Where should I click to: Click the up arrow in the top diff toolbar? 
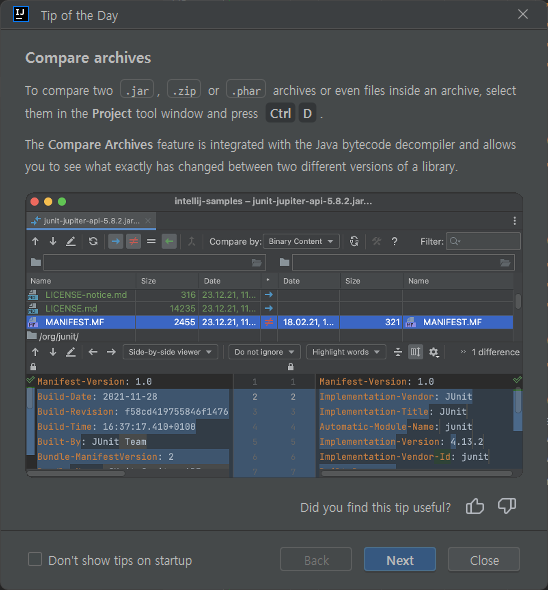[35, 242]
